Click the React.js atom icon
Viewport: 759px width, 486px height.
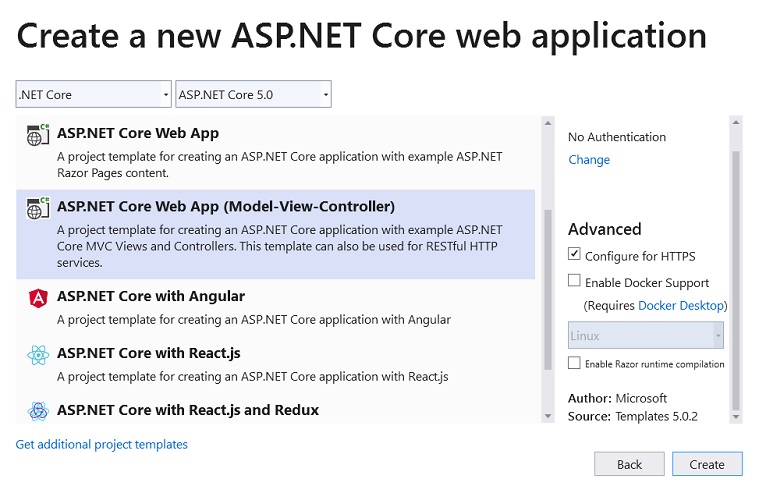[38, 355]
